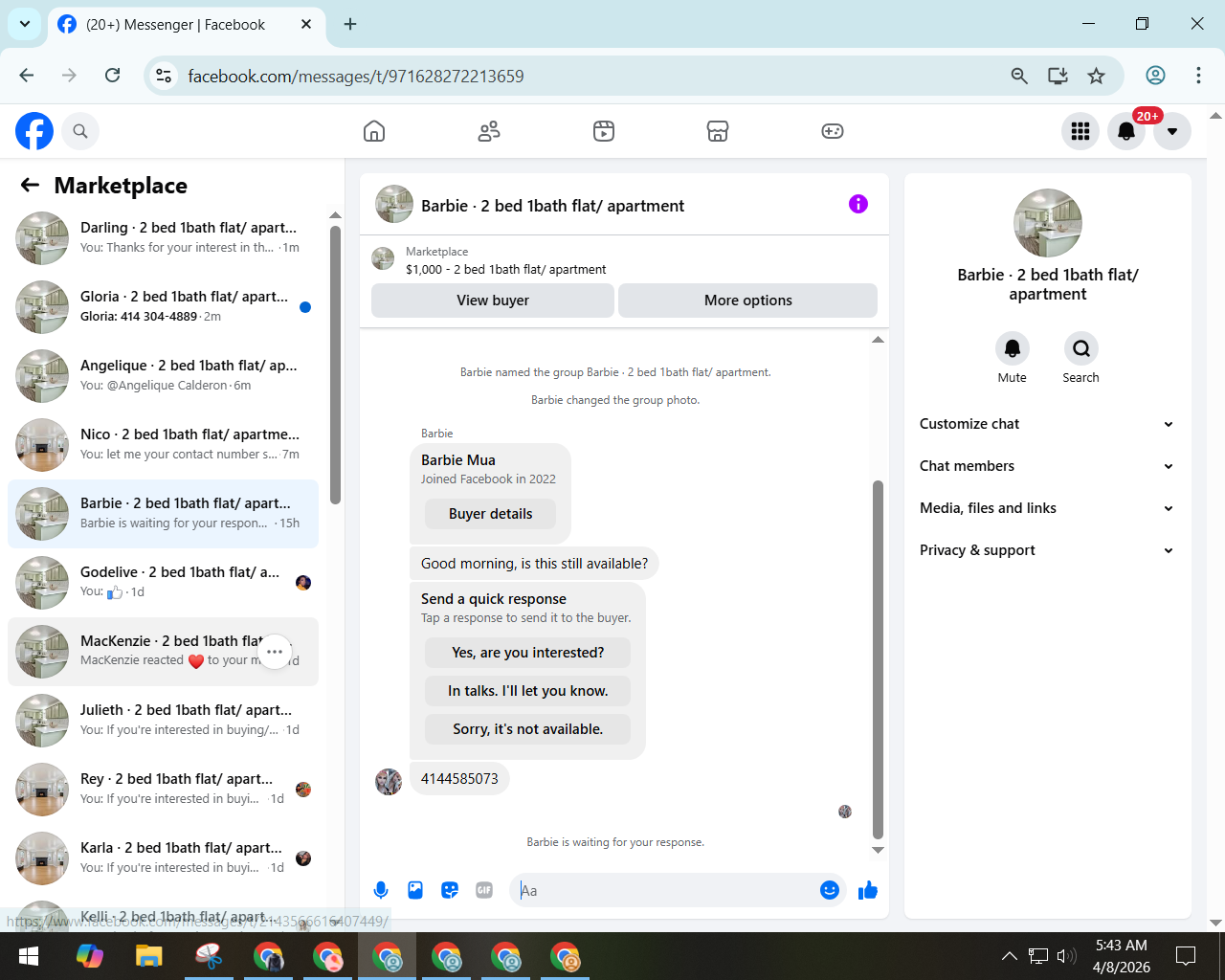This screenshot has height=980, width=1225.
Task: Expand Media, files and links section
Action: 1047,508
